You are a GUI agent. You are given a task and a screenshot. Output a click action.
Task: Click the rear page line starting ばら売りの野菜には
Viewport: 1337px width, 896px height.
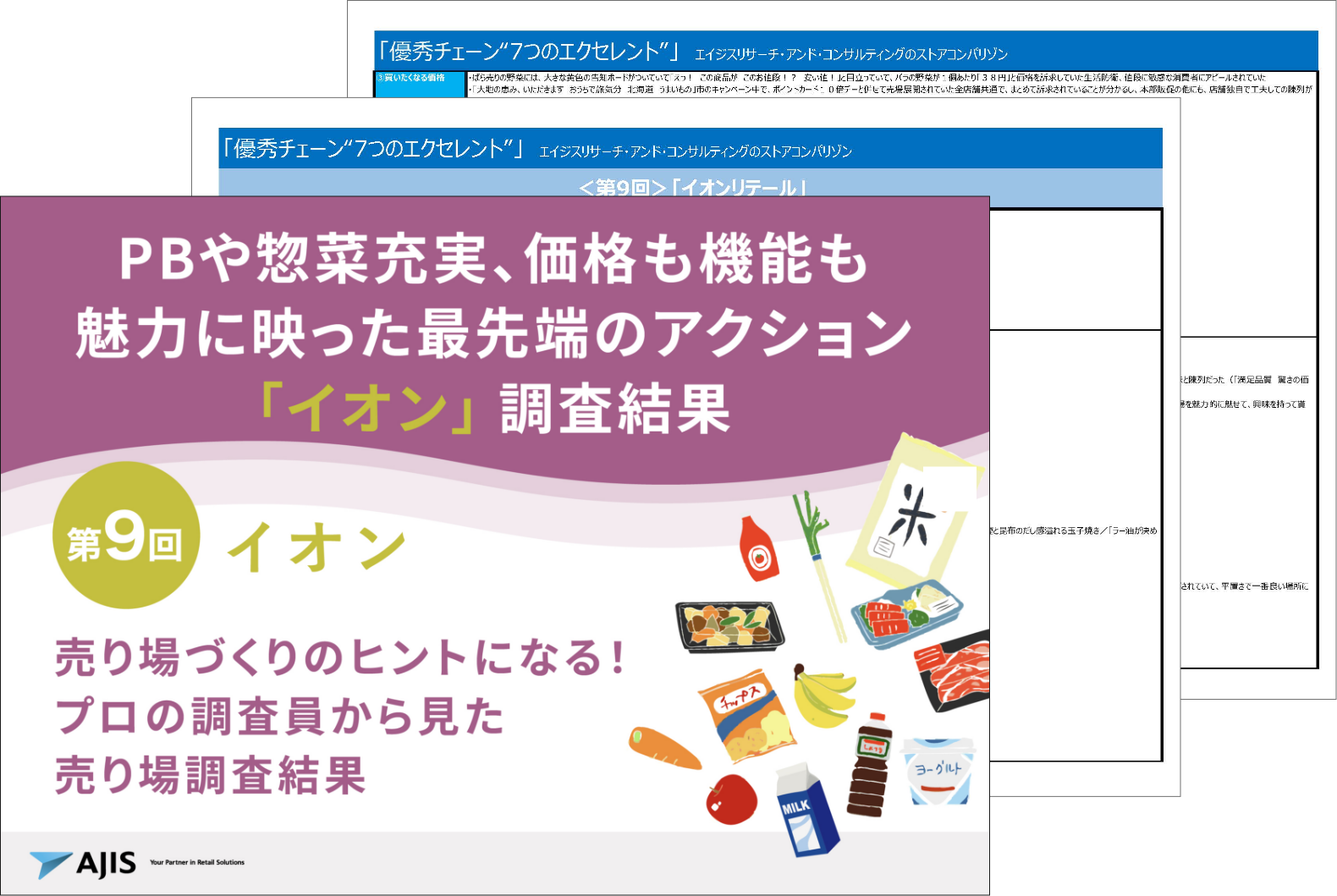867,78
